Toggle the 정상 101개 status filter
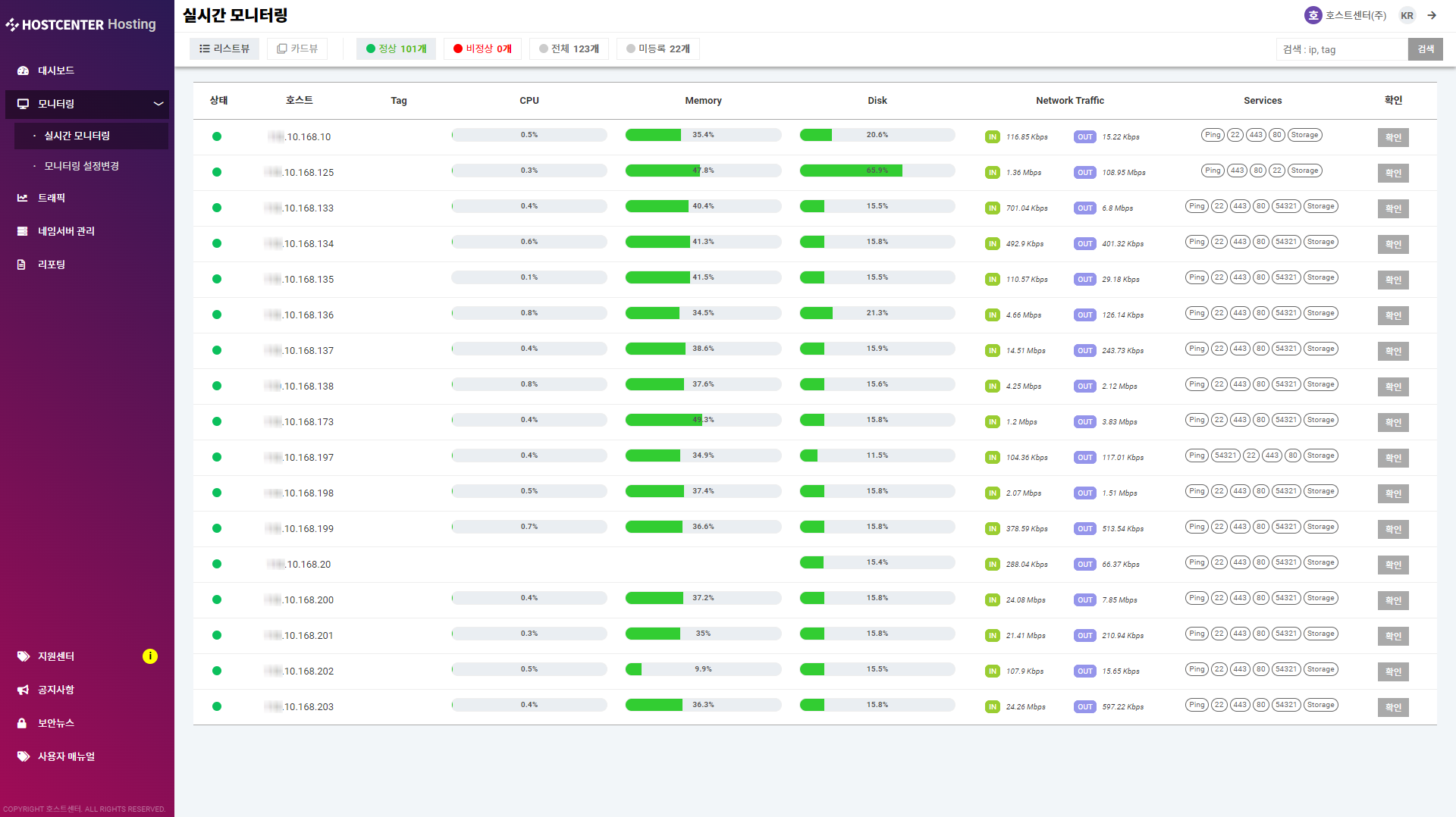Image resolution: width=1456 pixels, height=817 pixels. point(396,49)
